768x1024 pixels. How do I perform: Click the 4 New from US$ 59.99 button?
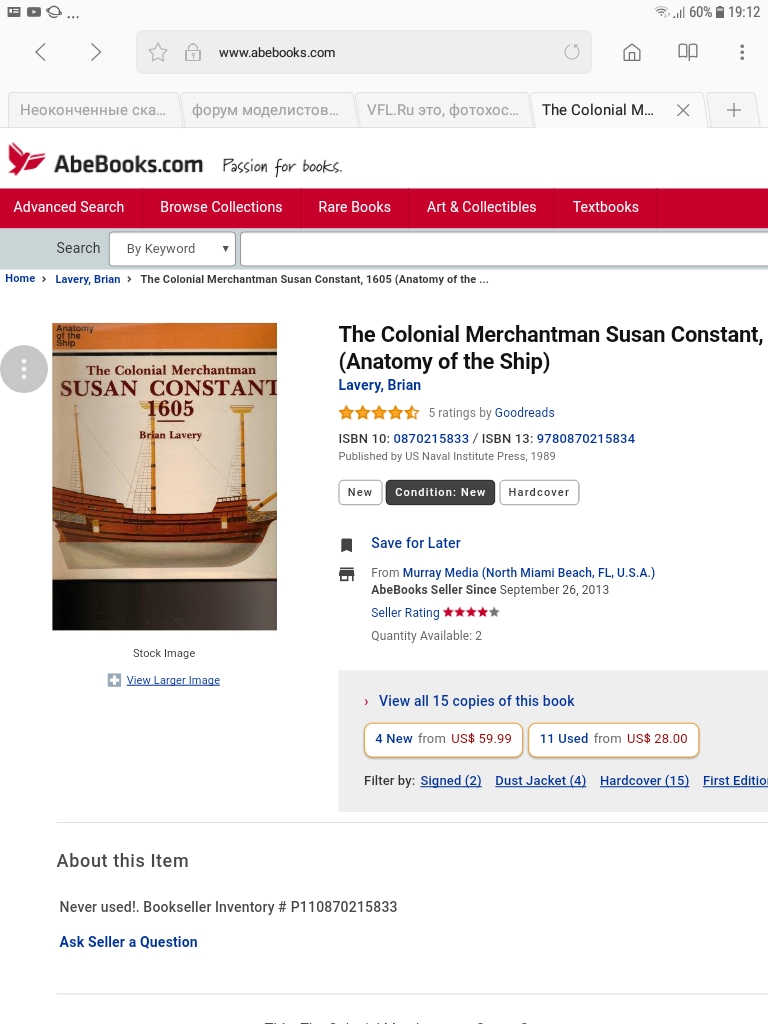pos(443,739)
